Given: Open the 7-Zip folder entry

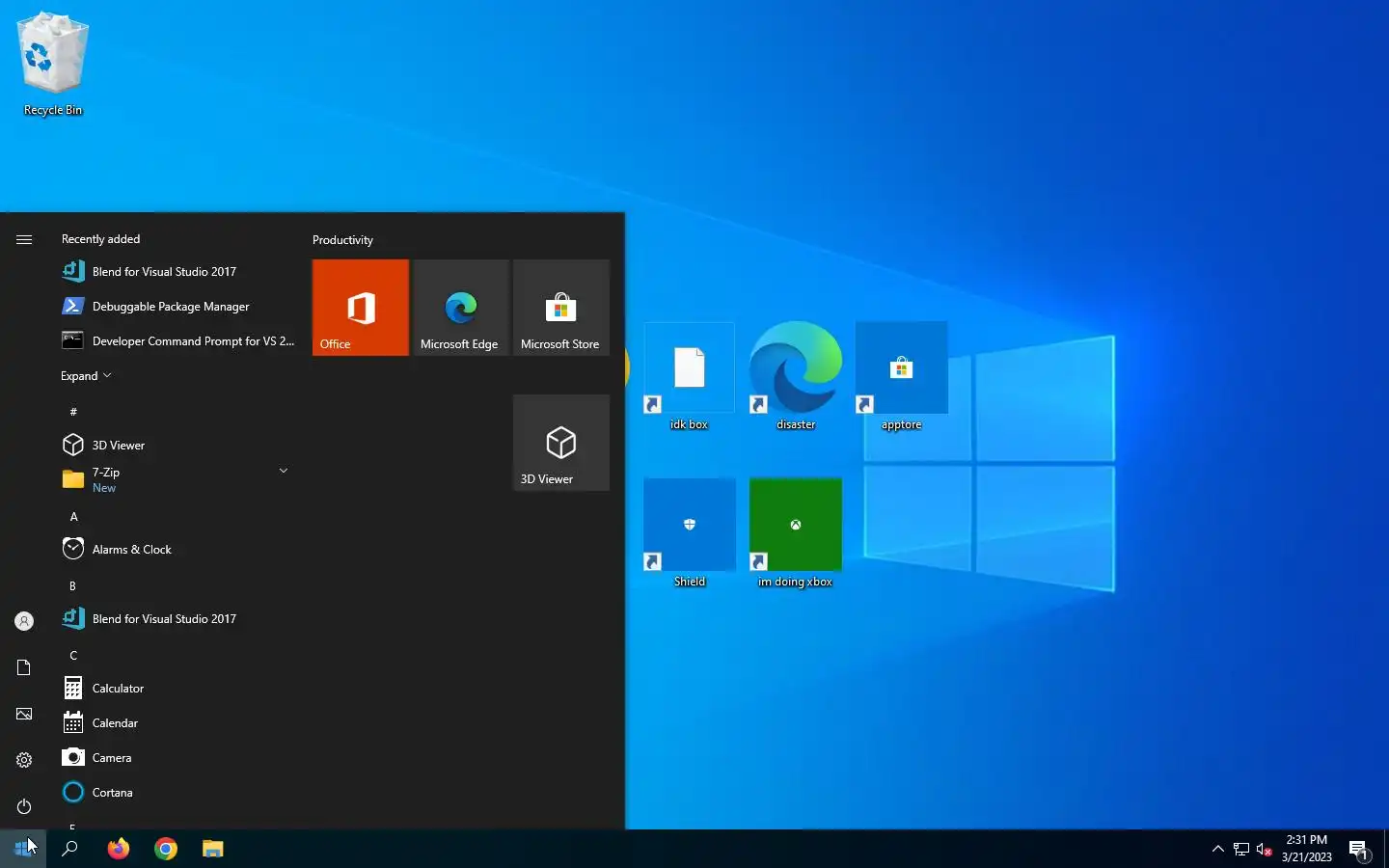Looking at the screenshot, I should tap(177, 479).
